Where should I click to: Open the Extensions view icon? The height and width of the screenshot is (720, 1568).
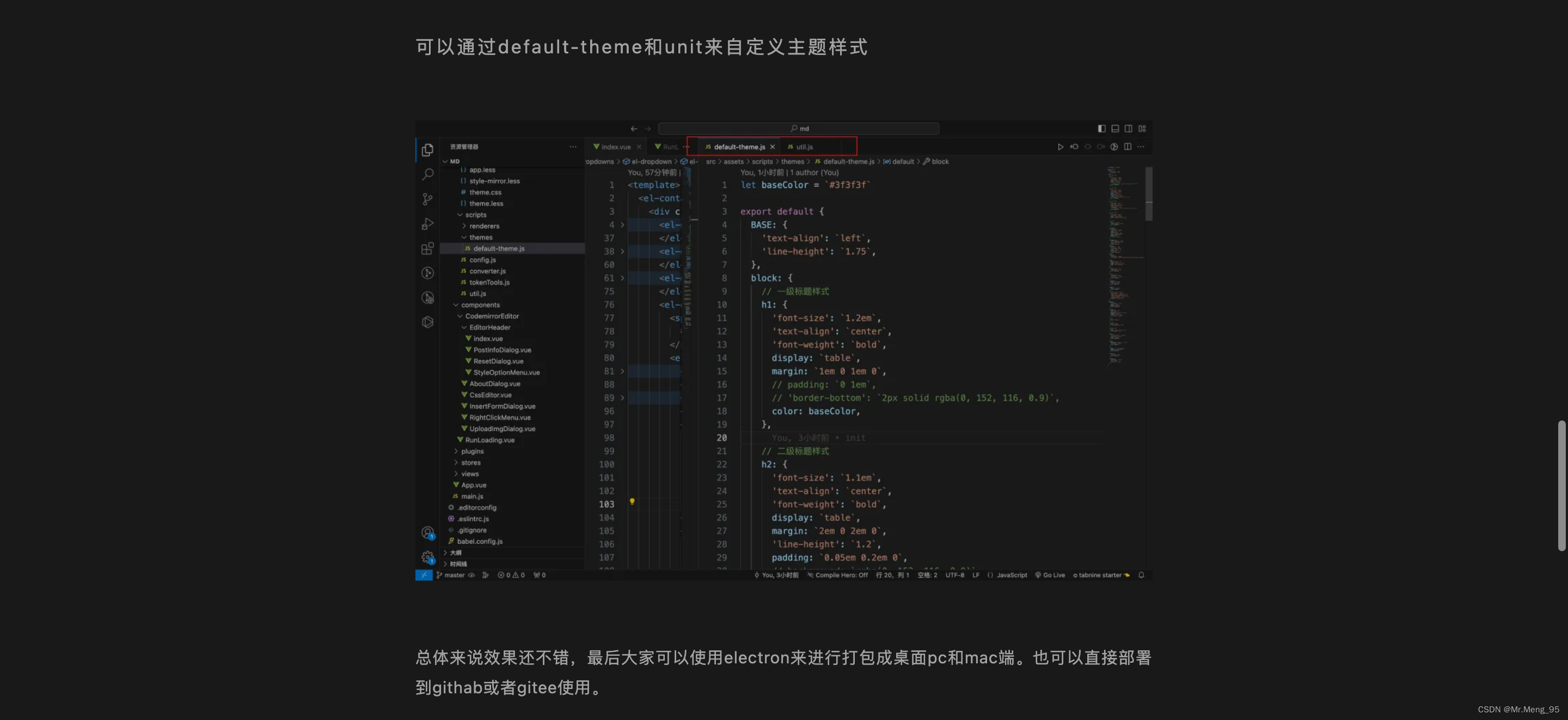(427, 248)
